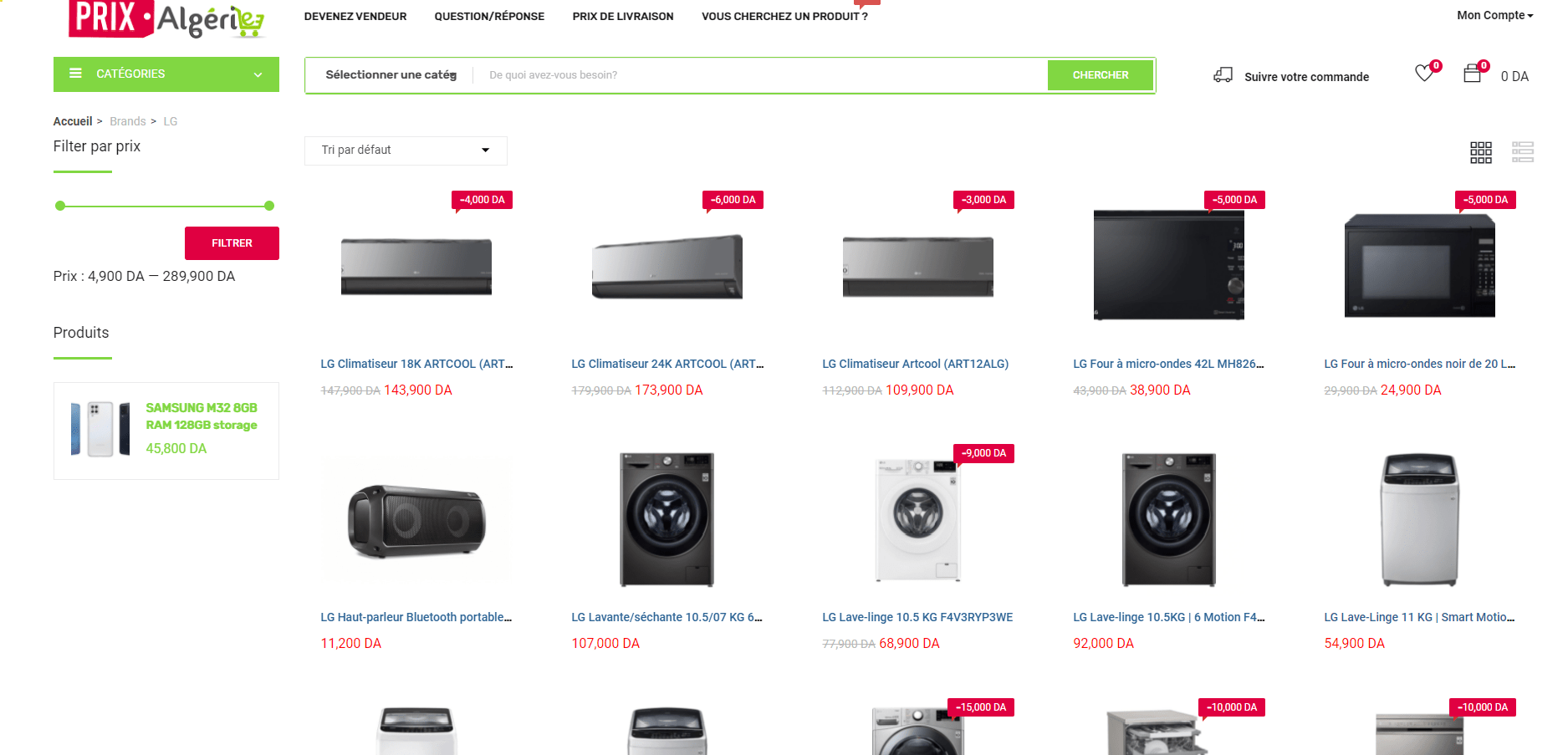Expand the Mon Compte menu
This screenshot has width=1568, height=755.
tap(1495, 15)
